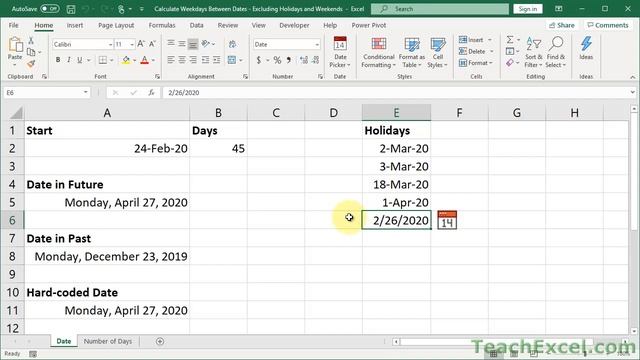Click the formula bar containing 2/26/2020

point(396,93)
